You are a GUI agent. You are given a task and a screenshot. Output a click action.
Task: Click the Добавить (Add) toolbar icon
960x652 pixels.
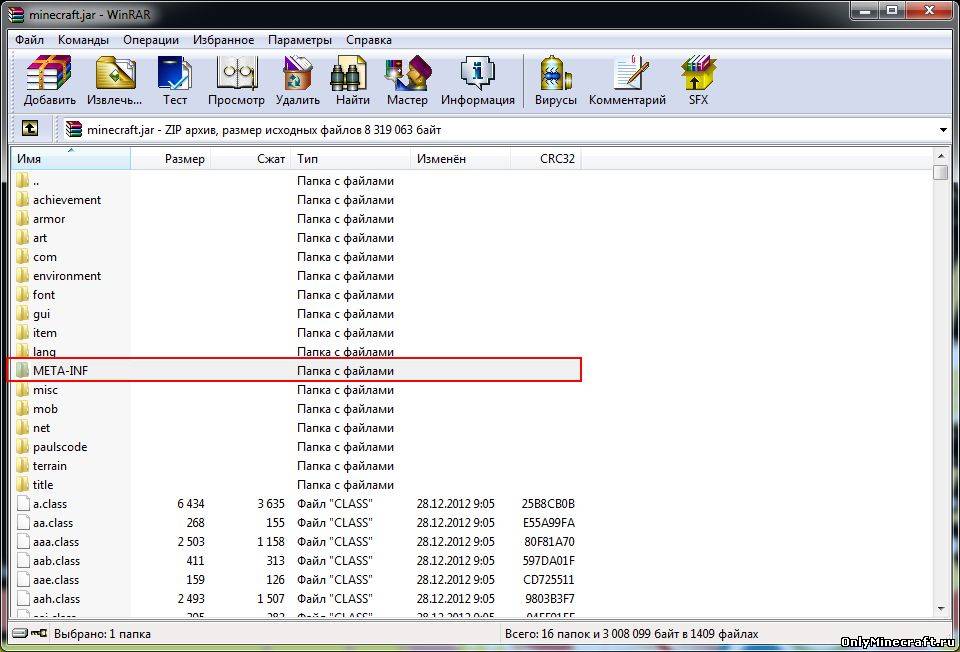[50, 80]
